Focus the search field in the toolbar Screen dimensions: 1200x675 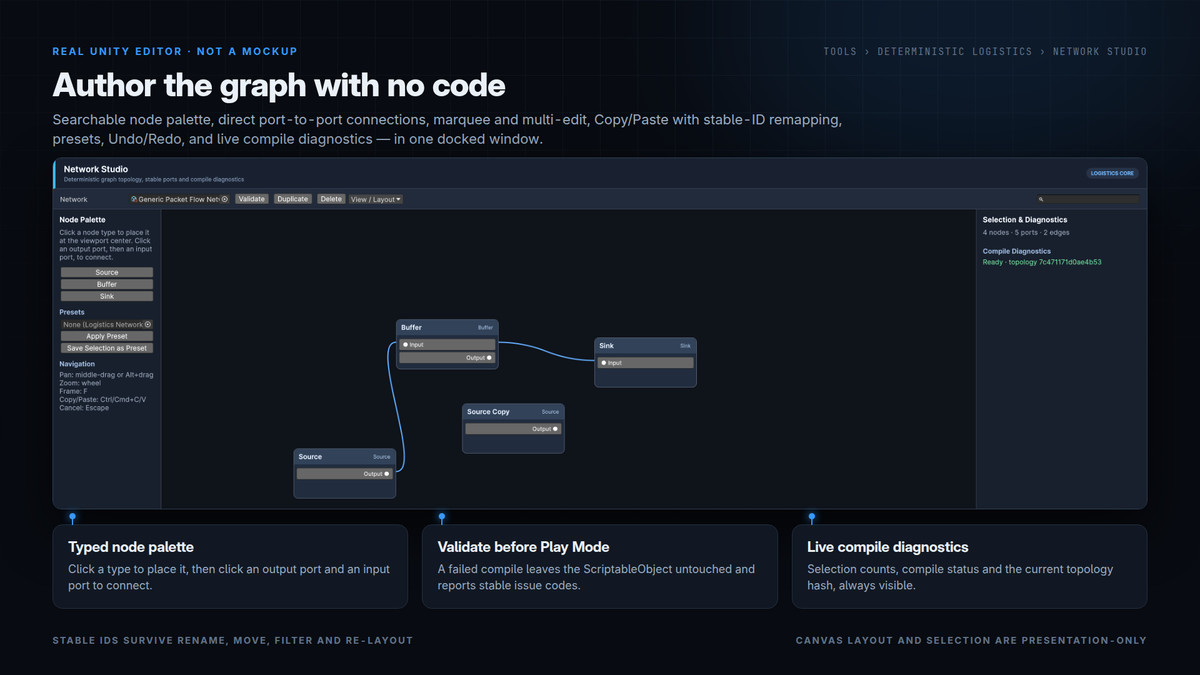[1088, 199]
